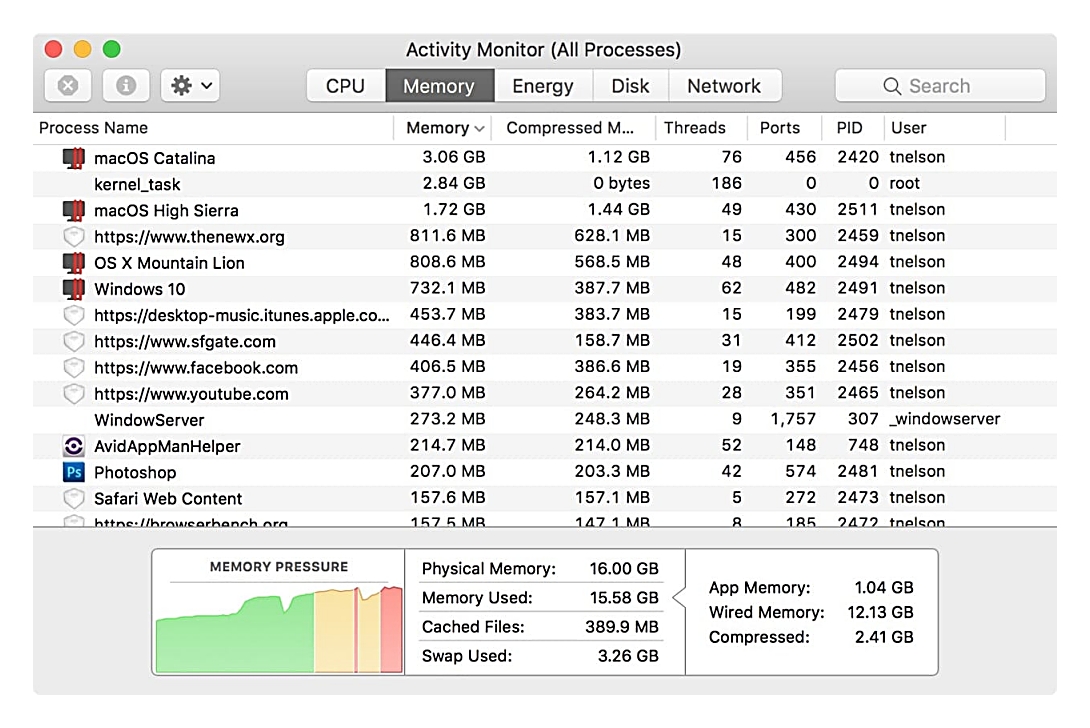Click the 2.84 GB memory value
The image size is (1090, 728).
(x=453, y=184)
